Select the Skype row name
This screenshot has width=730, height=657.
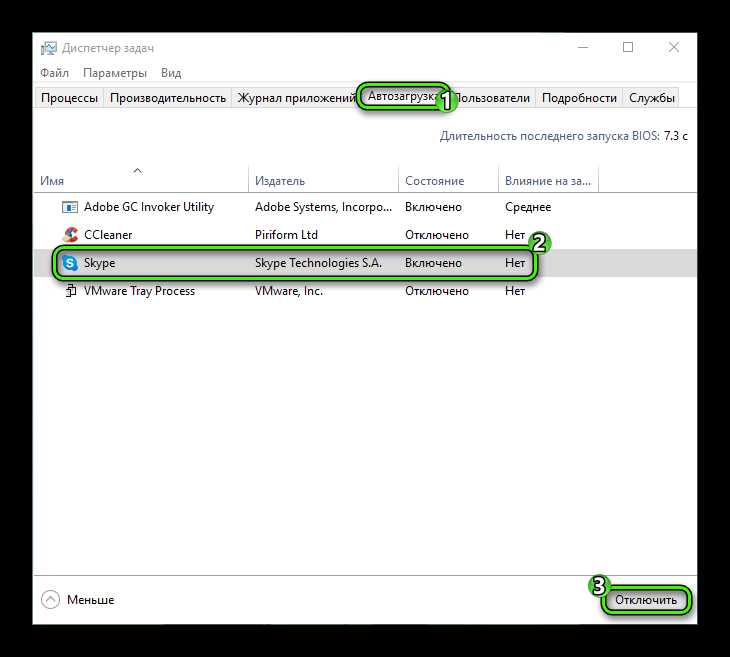[100, 263]
